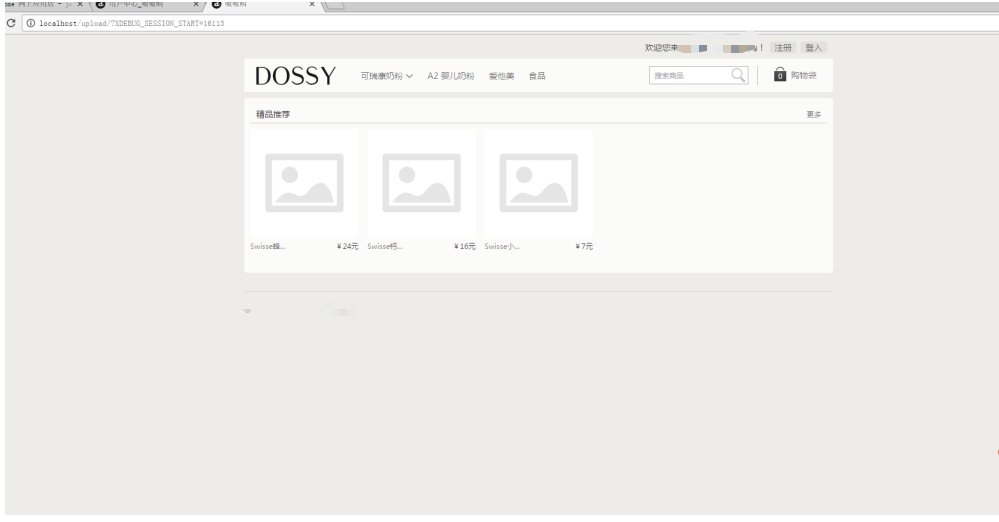Click the browser reload icon

tap(11, 23)
